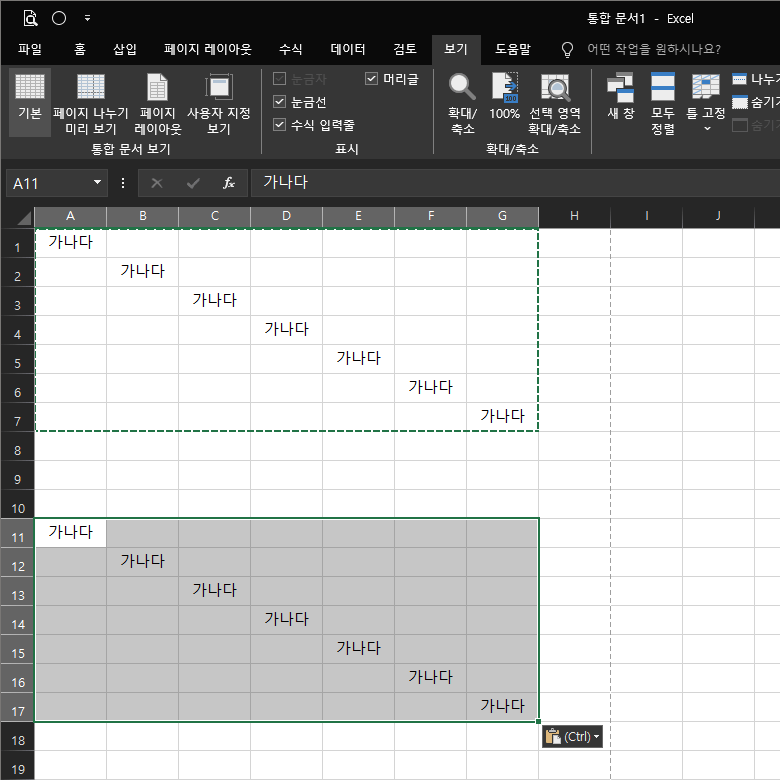Select row 17 header
Image resolution: width=780 pixels, height=780 pixels.
tap(17, 707)
